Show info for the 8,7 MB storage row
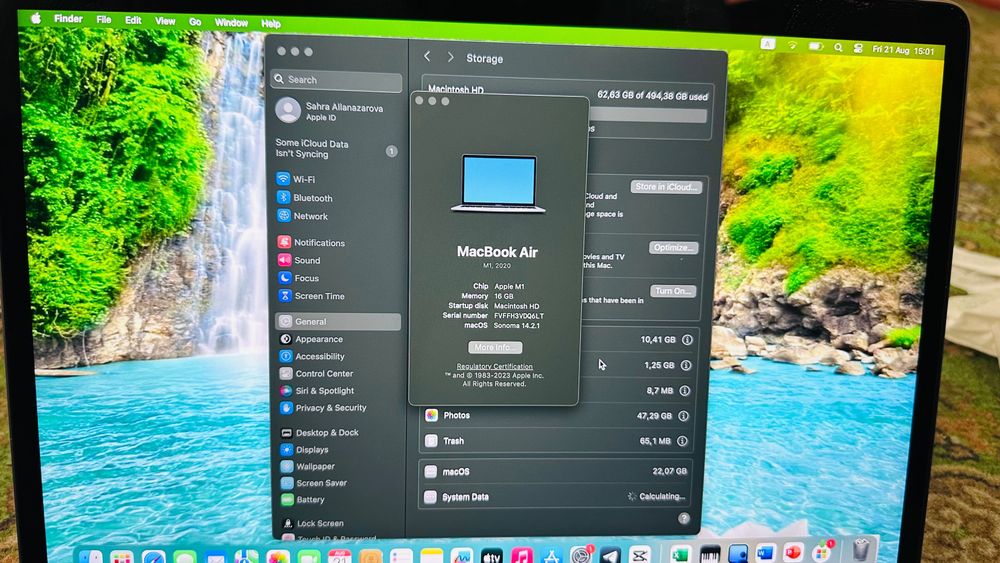This screenshot has width=1000, height=563. (x=684, y=390)
